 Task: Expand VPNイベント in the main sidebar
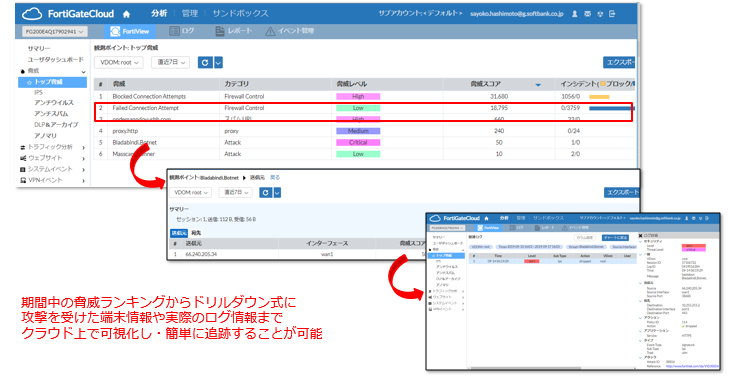pyautogui.click(x=84, y=181)
